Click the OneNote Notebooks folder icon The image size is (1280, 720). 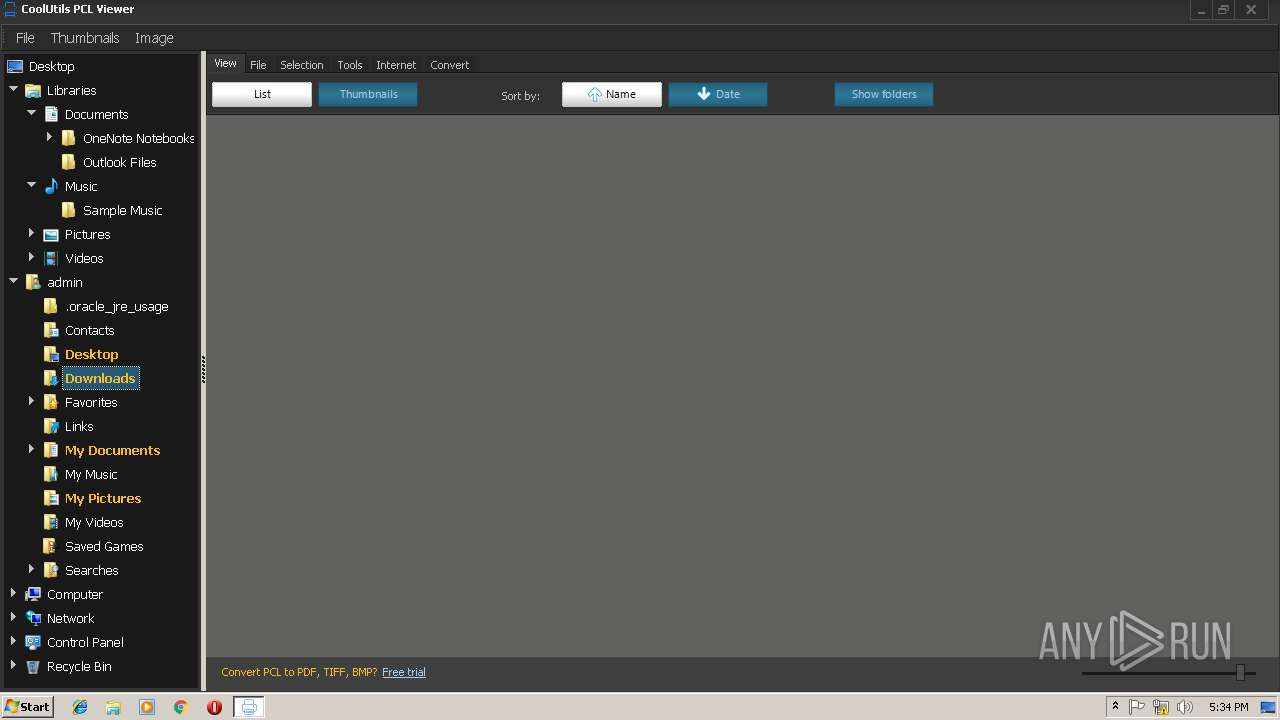(69, 138)
